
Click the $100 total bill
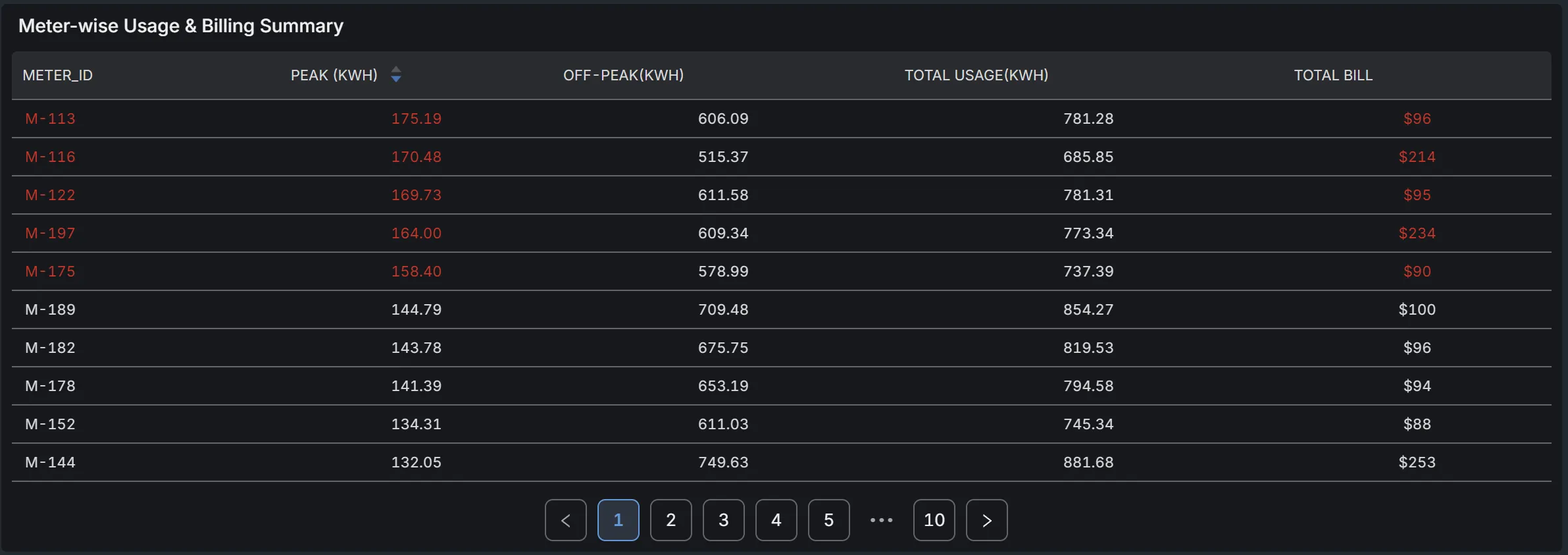[1417, 309]
